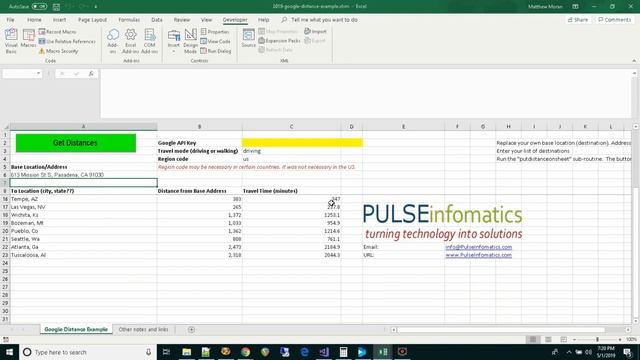Viewport: 640px width, 360px height.
Task: Open control Properties
Action: [x=215, y=32]
